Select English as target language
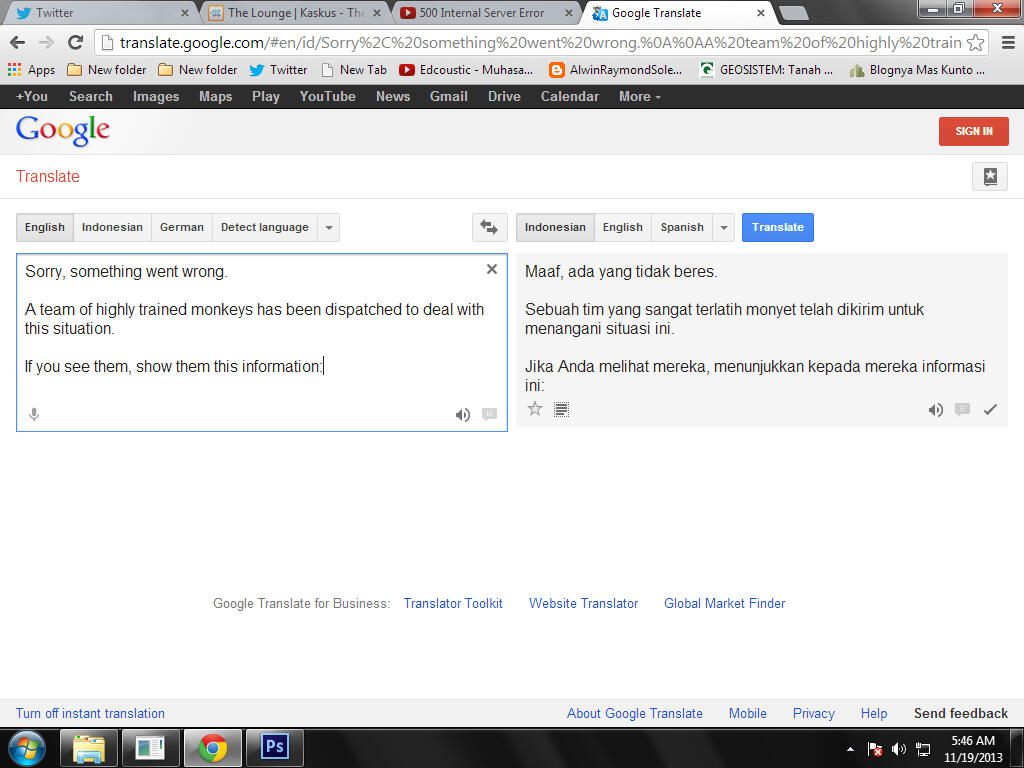 coord(622,227)
